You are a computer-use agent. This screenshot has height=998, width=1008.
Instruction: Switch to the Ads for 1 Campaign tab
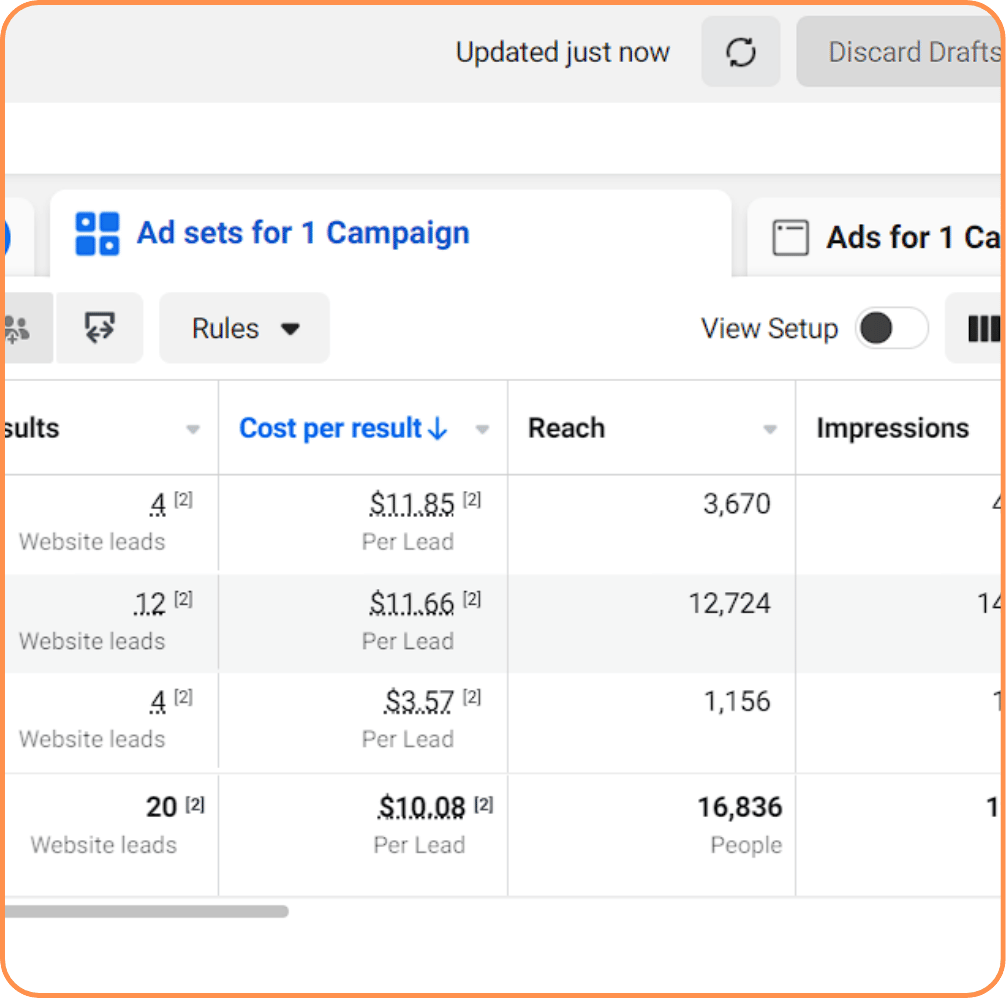pos(900,238)
